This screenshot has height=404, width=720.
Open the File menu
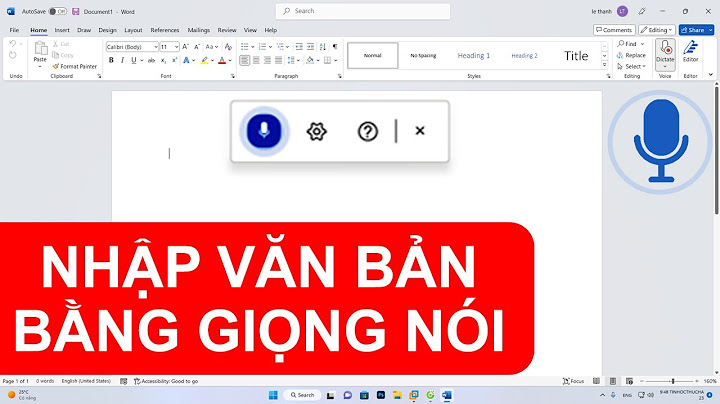tap(14, 30)
